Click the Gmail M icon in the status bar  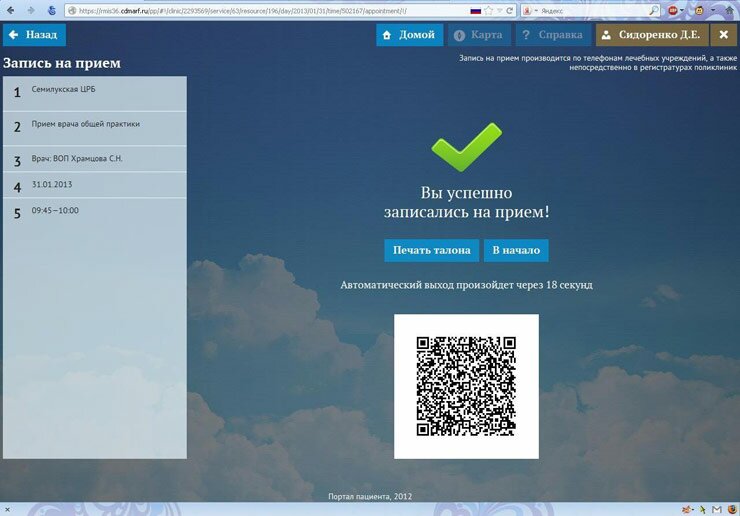tap(717, 509)
